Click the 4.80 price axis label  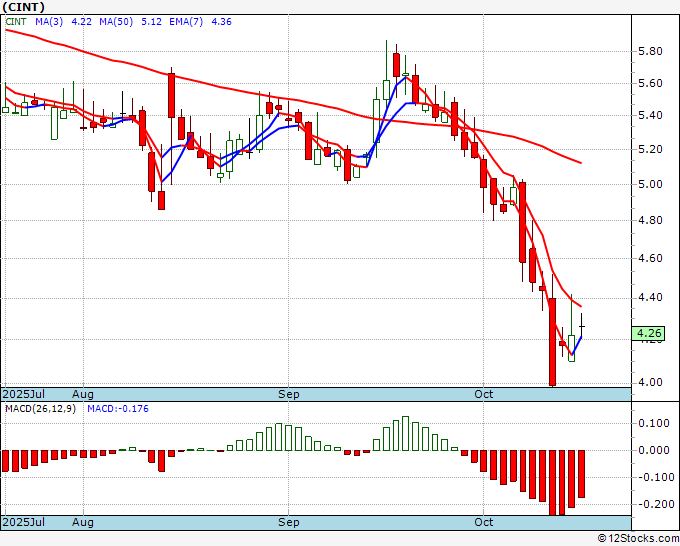651,220
